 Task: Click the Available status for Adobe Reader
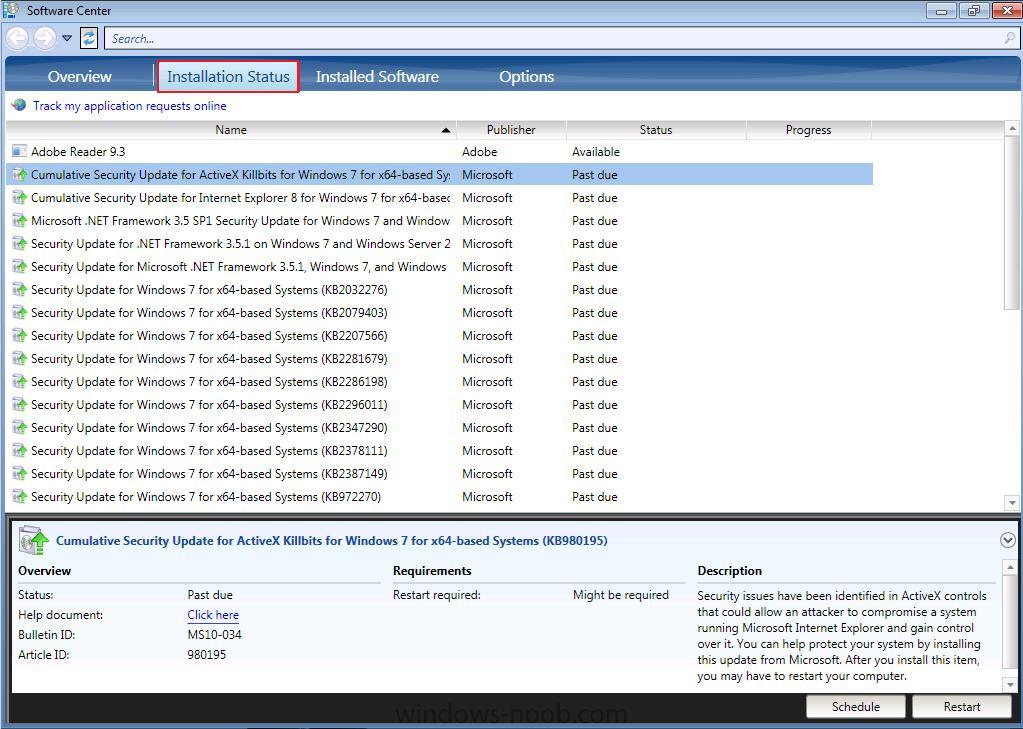pos(596,151)
